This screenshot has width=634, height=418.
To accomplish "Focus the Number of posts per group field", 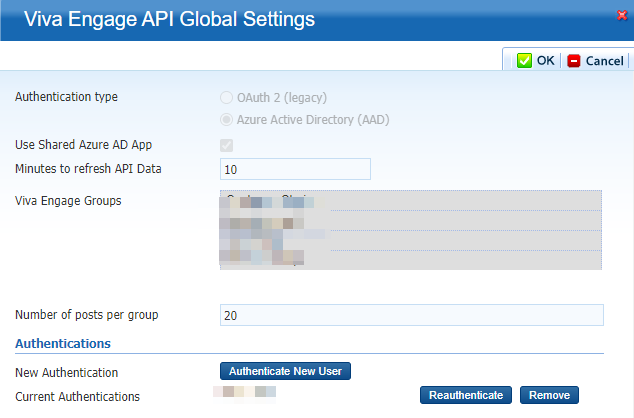I will 412,315.
